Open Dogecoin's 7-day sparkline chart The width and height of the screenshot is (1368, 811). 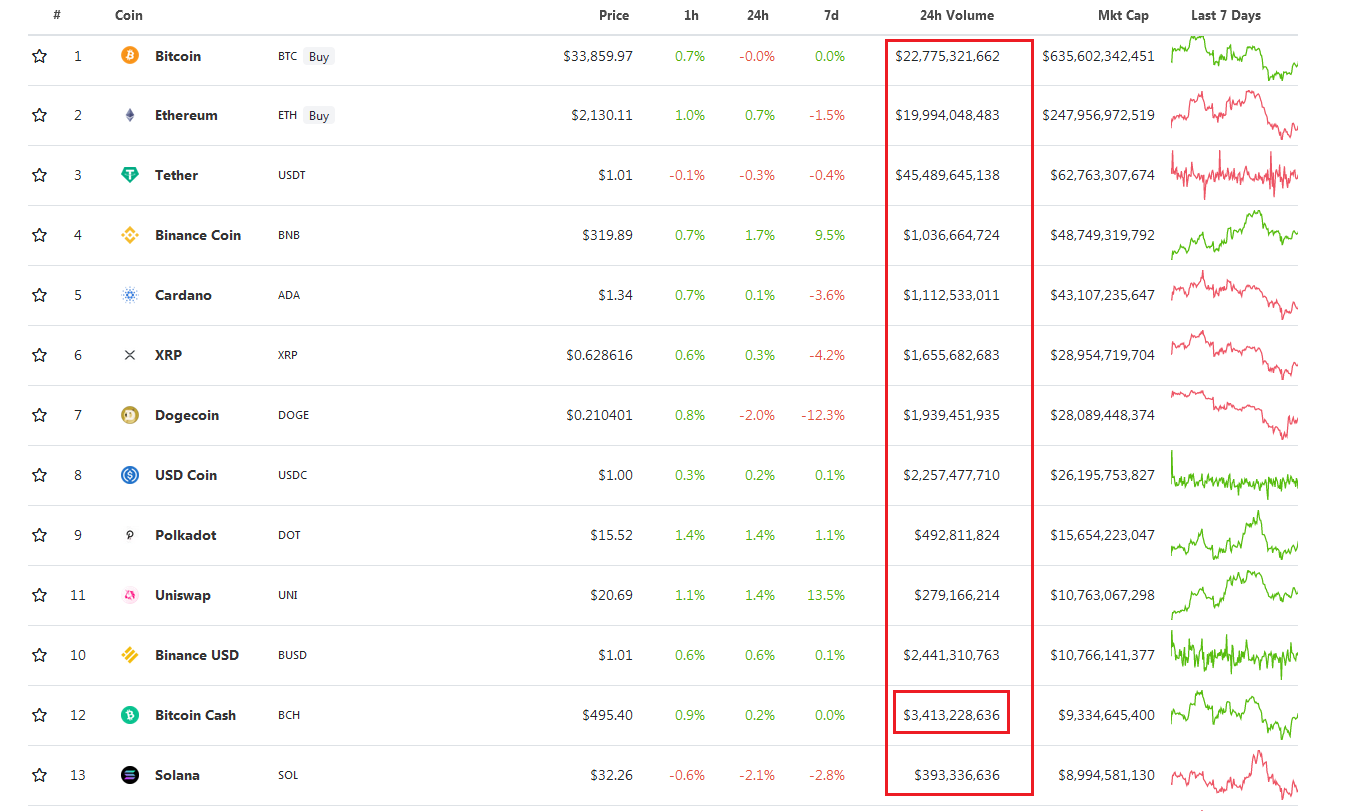coord(1234,414)
